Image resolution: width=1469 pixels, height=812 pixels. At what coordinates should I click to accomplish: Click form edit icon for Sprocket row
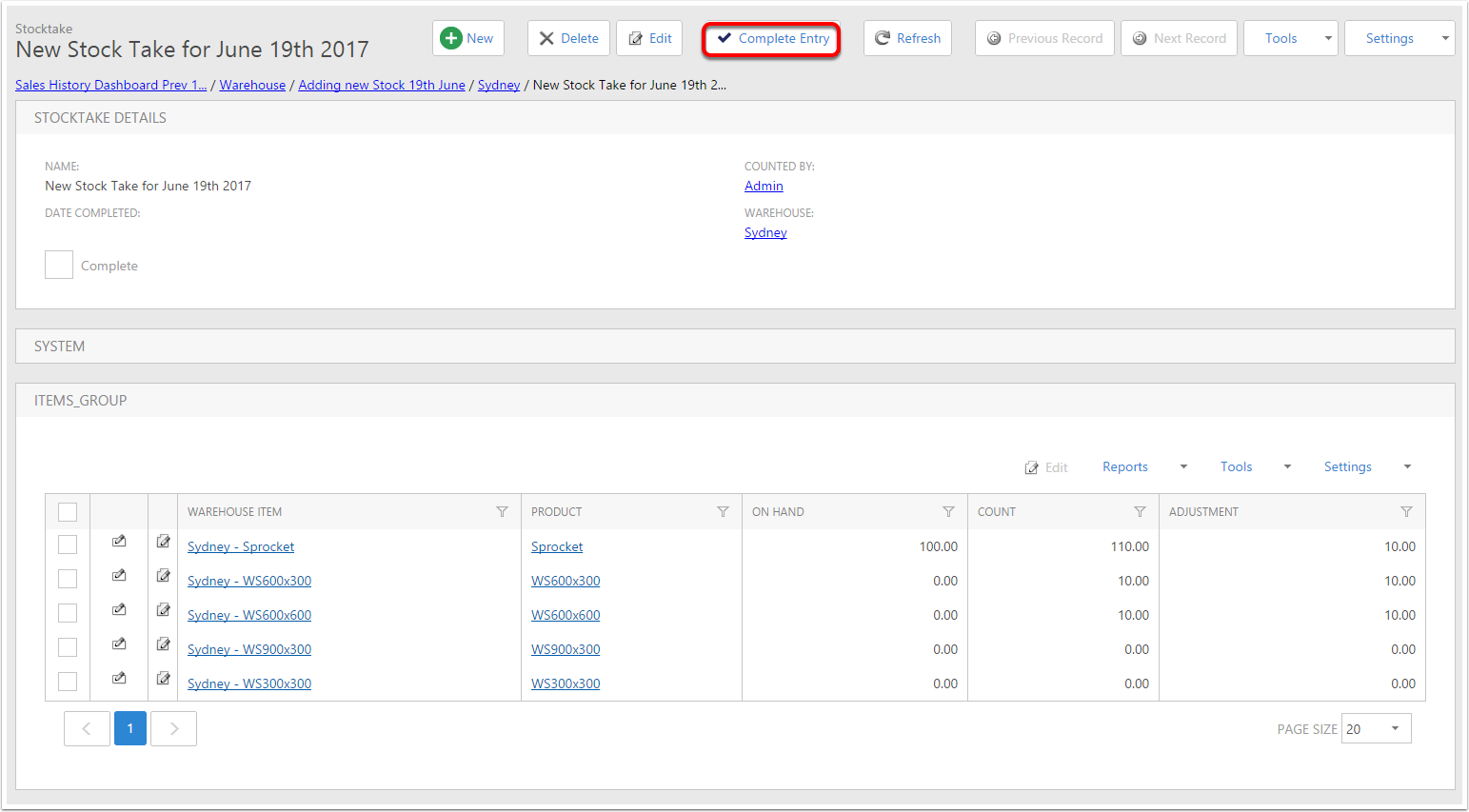tap(164, 542)
